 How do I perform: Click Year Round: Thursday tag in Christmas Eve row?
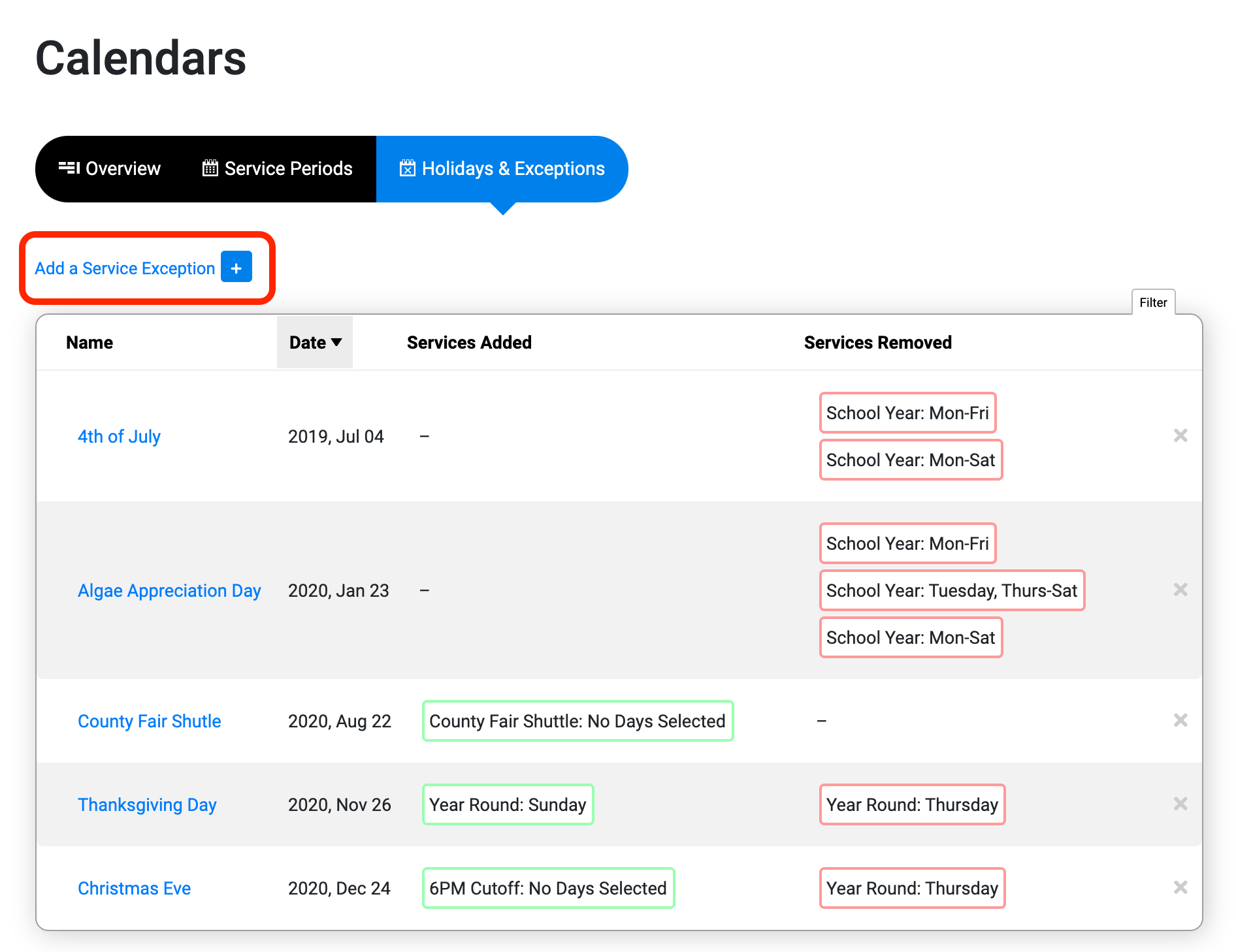[x=912, y=888]
